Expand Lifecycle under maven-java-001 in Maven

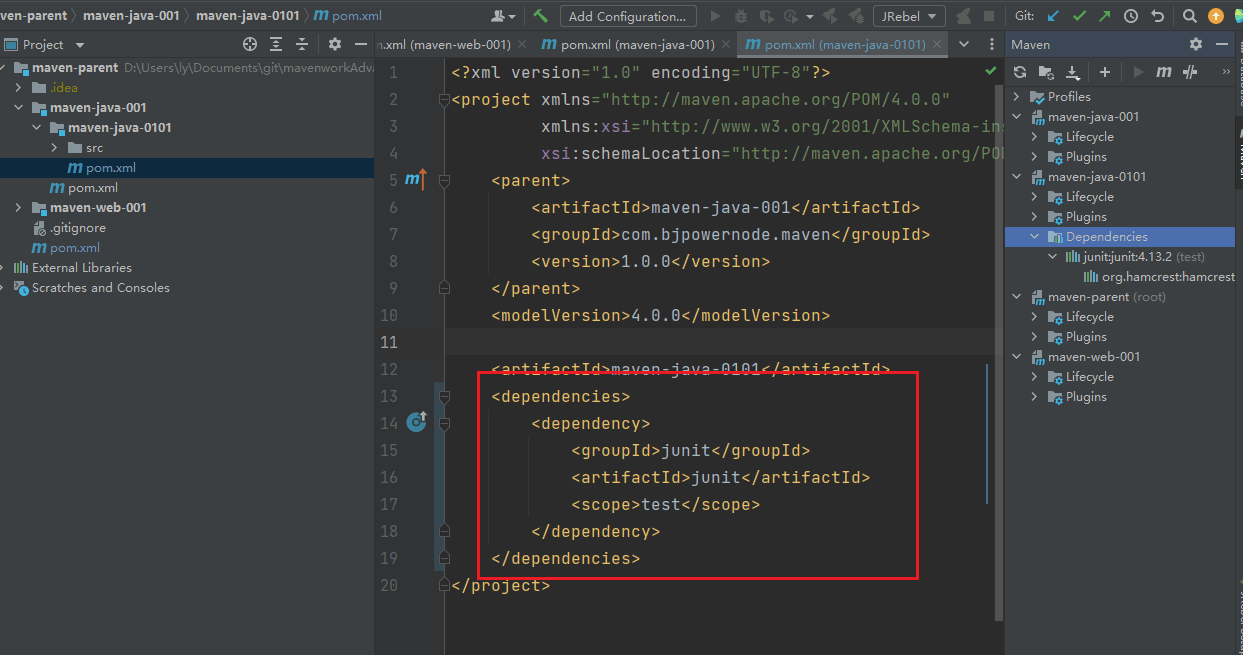pos(1035,137)
